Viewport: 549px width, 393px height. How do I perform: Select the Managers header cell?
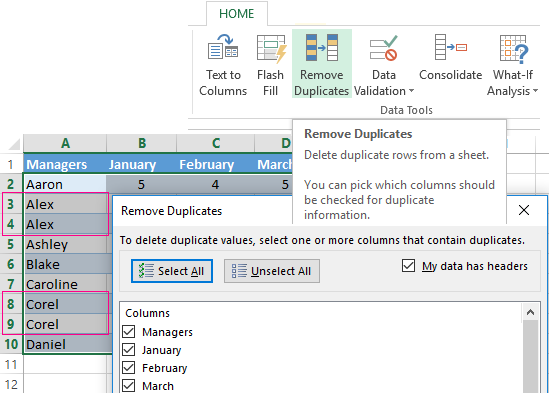tap(65, 164)
